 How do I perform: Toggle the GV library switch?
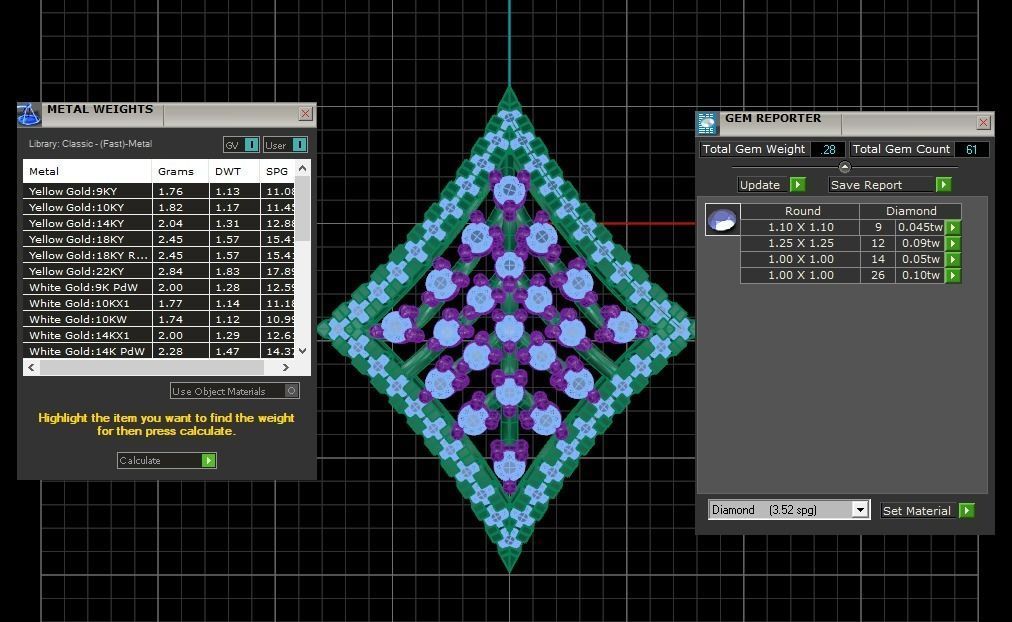[252, 145]
